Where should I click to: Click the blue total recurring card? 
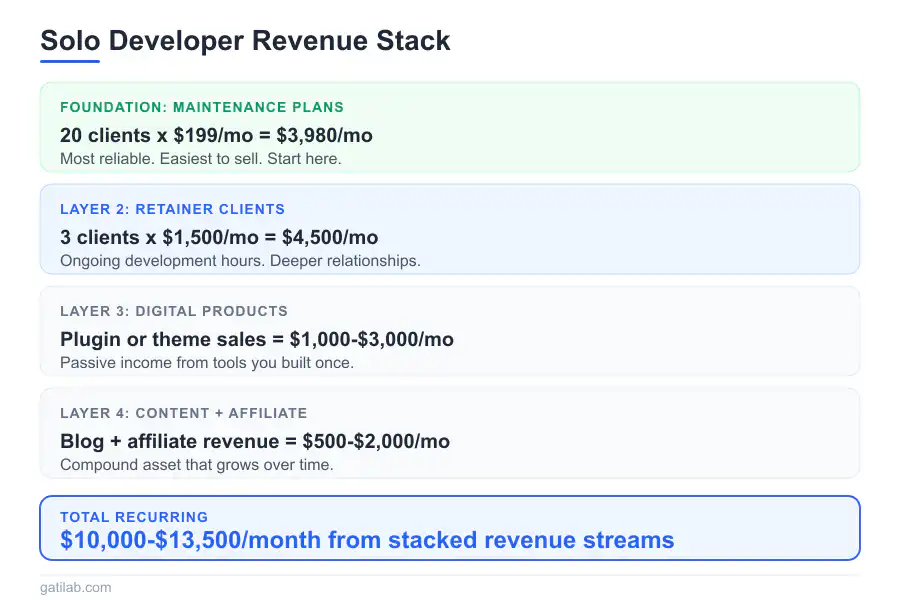(450, 528)
